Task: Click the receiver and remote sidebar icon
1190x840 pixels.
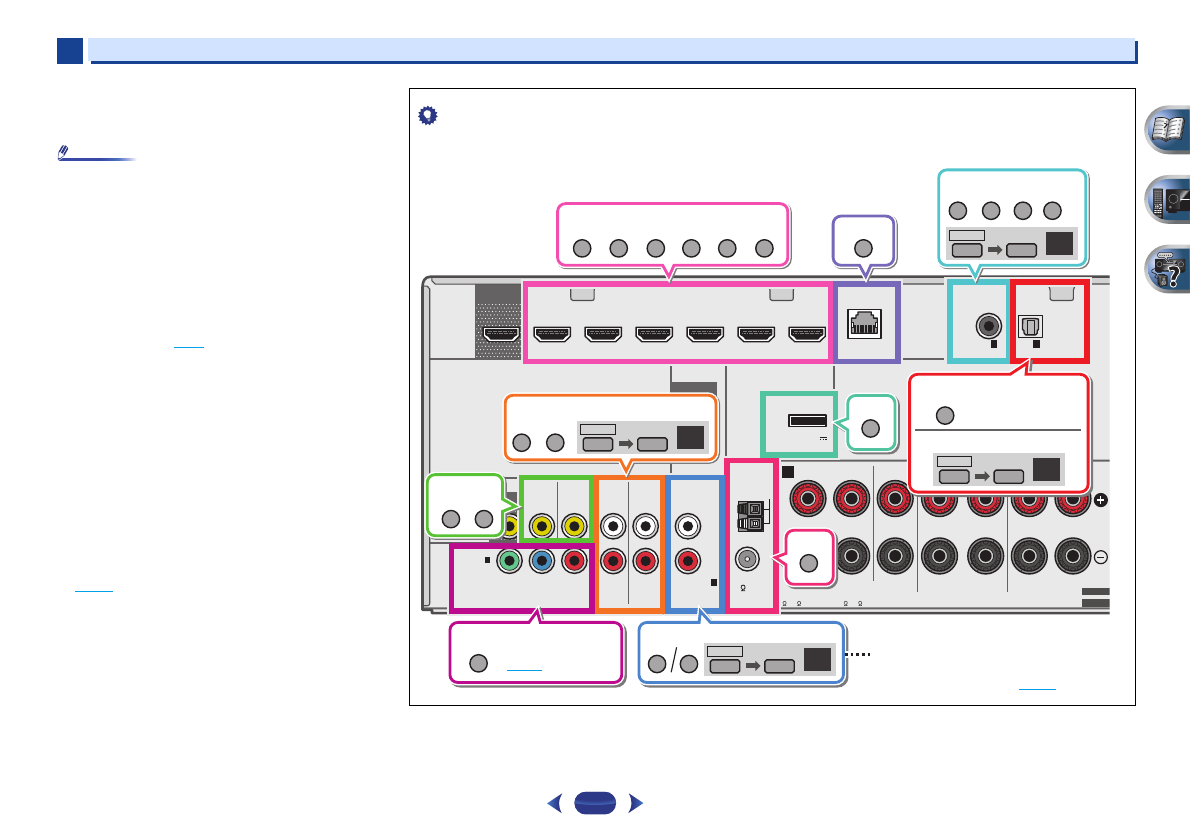Action: (1165, 198)
